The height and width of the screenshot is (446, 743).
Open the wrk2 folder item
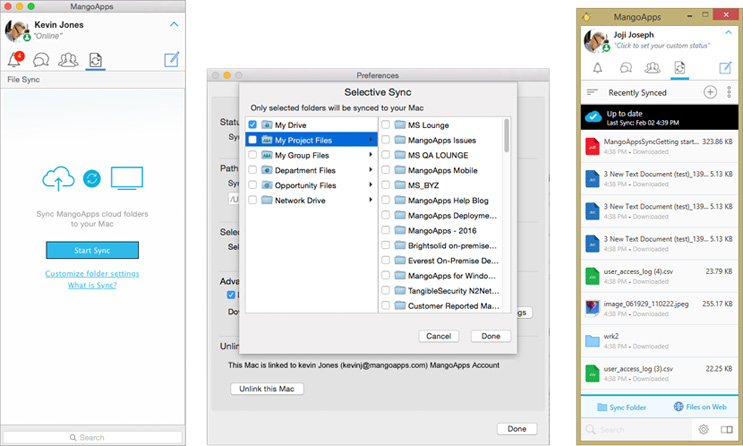(659, 341)
